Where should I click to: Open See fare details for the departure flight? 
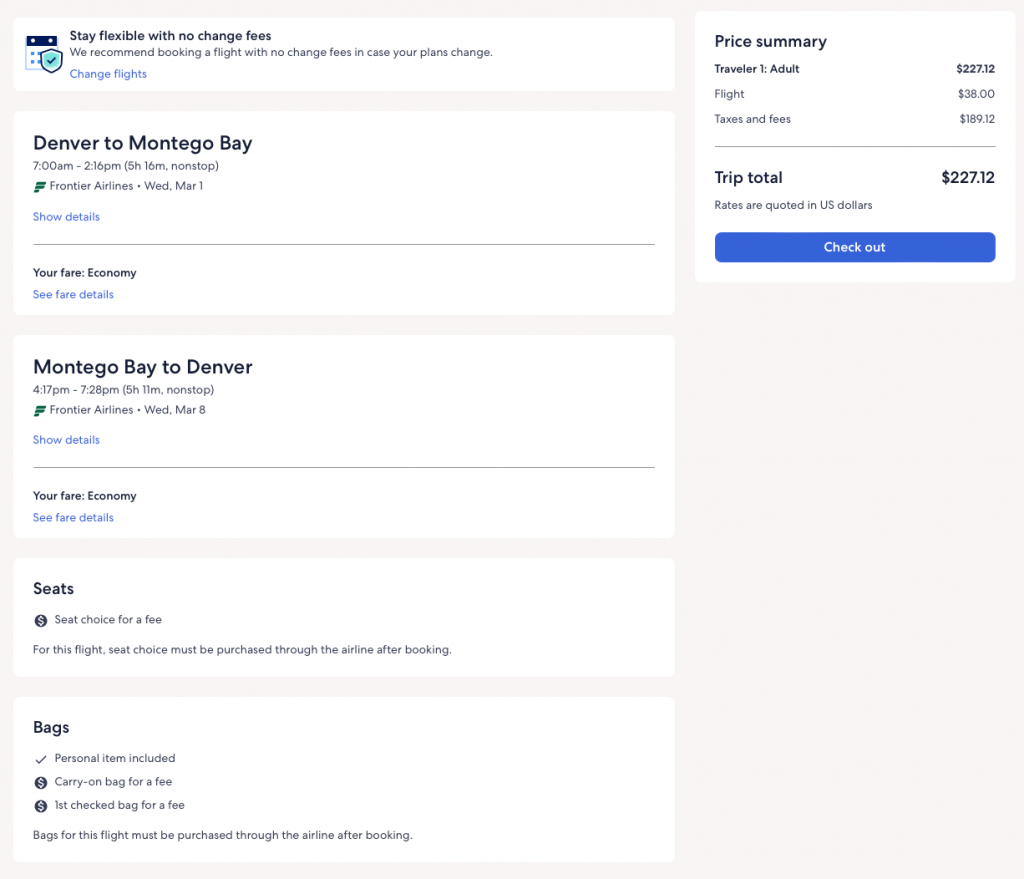73,295
